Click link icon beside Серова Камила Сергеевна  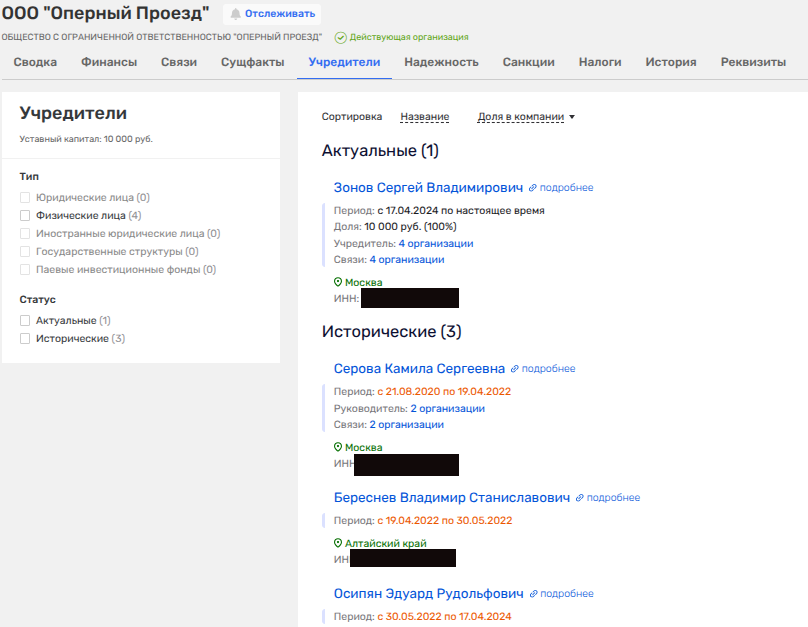tap(515, 369)
